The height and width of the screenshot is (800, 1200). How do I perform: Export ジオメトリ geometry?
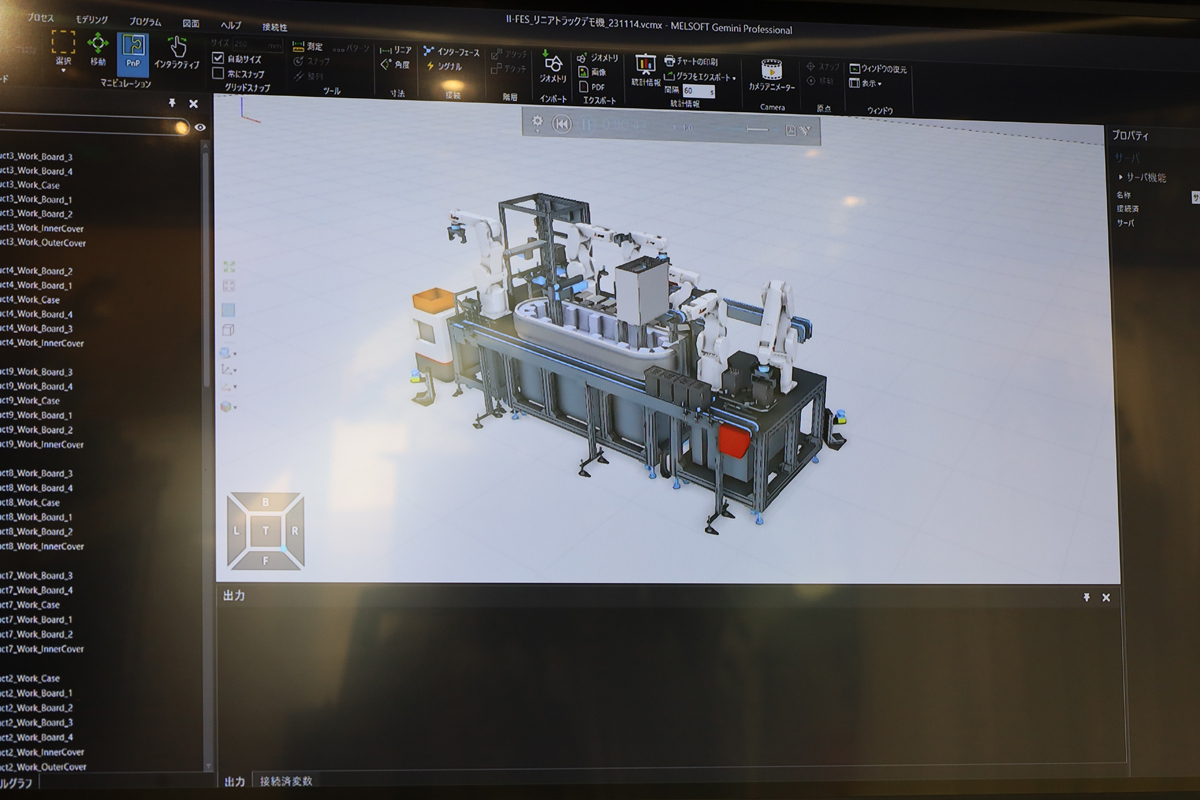point(599,58)
